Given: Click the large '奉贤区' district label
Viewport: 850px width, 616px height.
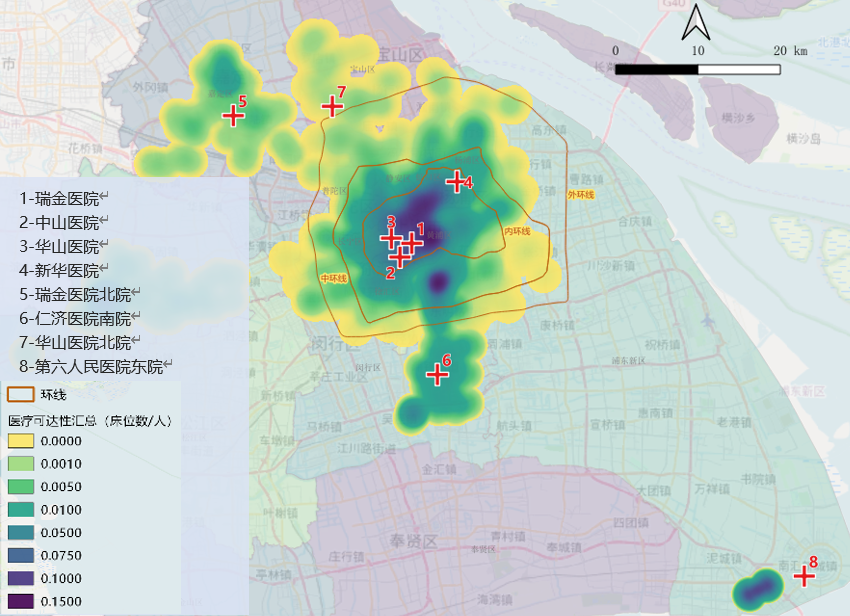Looking at the screenshot, I should [413, 541].
